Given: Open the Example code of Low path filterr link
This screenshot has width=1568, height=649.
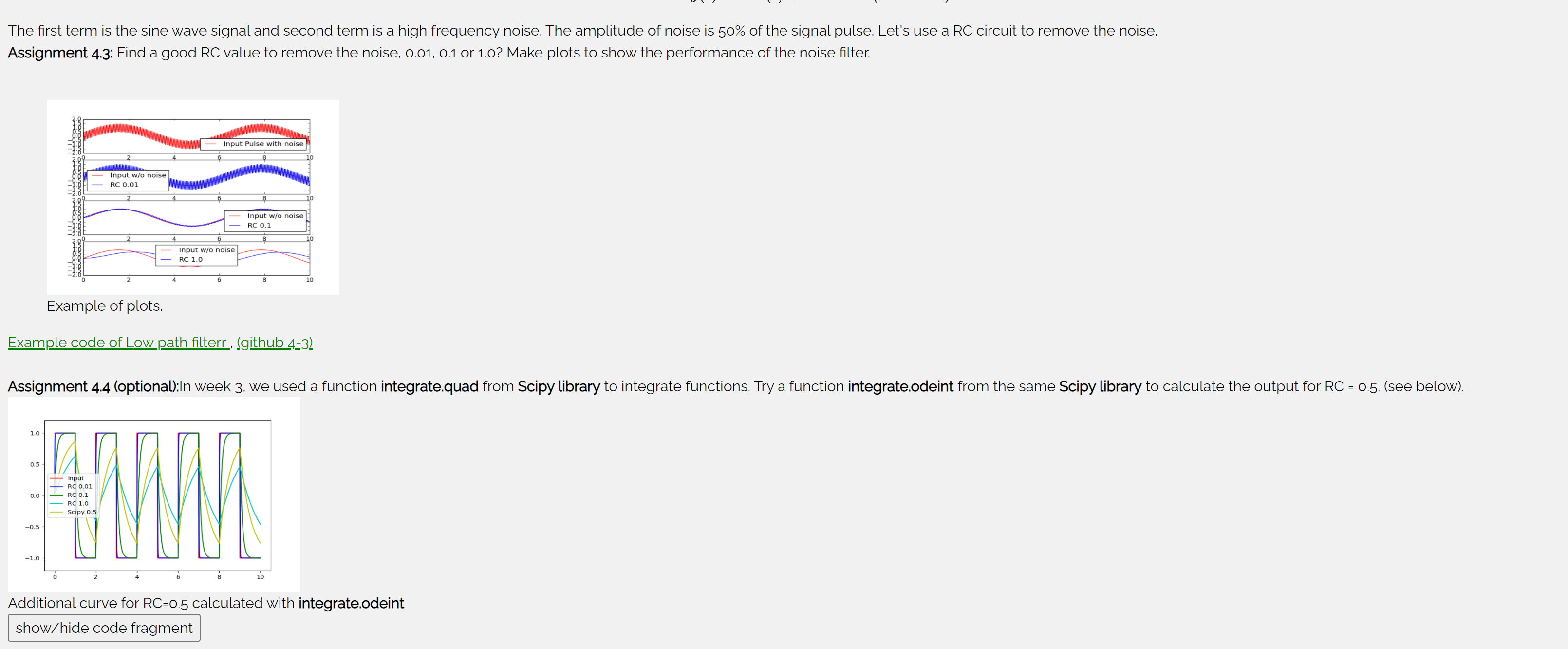Looking at the screenshot, I should pos(118,342).
